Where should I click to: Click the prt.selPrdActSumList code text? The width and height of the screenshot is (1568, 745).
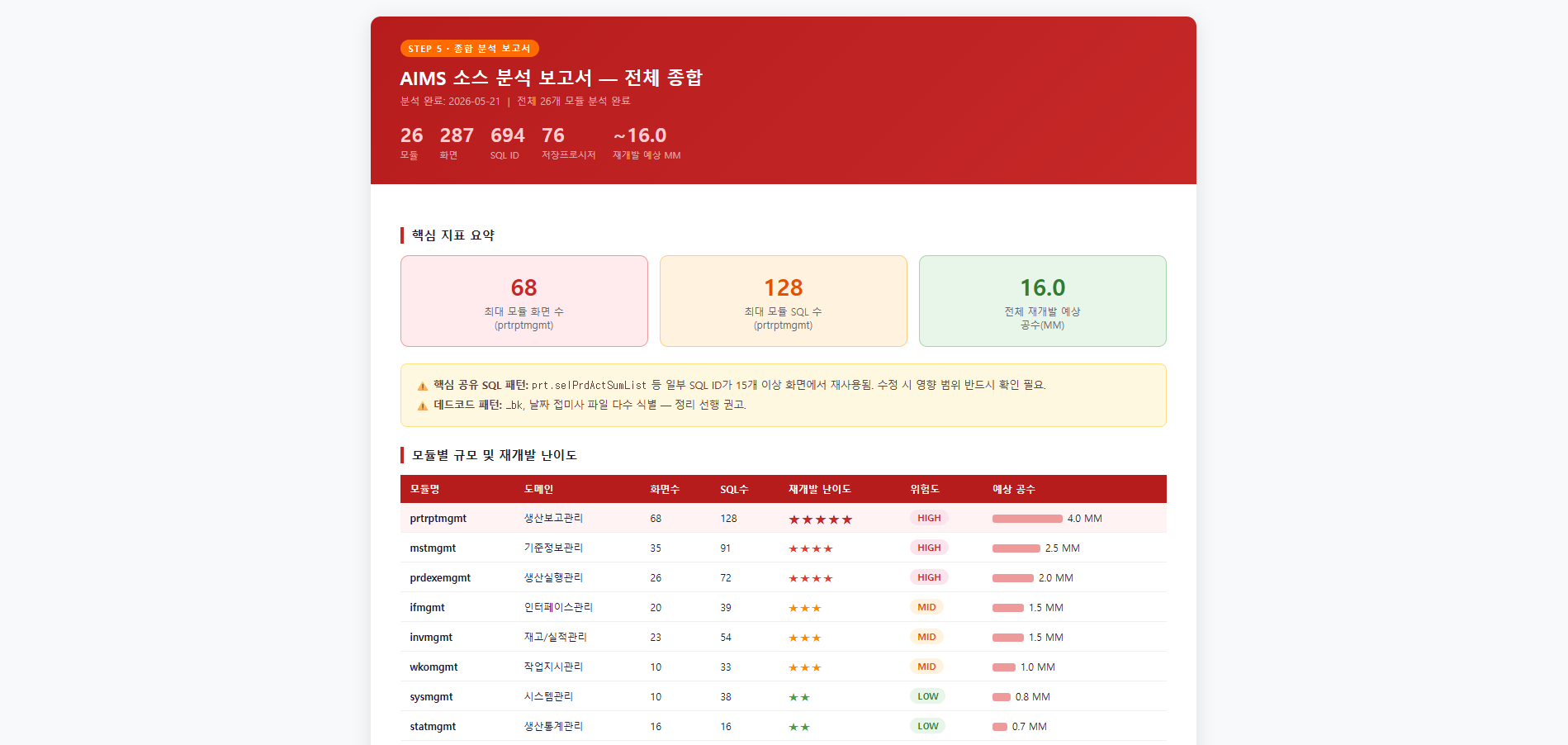click(589, 386)
